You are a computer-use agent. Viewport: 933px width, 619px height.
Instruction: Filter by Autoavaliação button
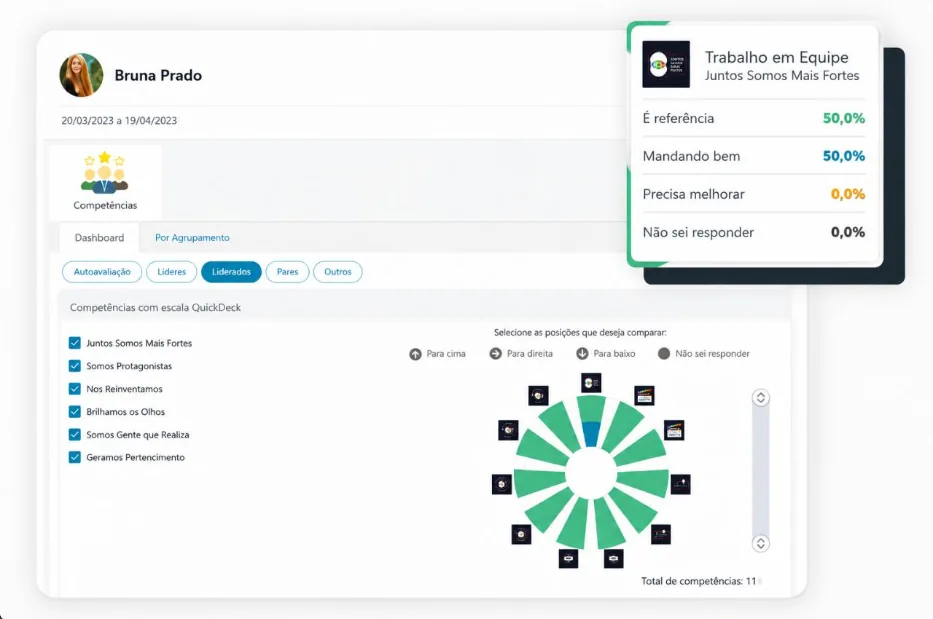[x=102, y=271]
